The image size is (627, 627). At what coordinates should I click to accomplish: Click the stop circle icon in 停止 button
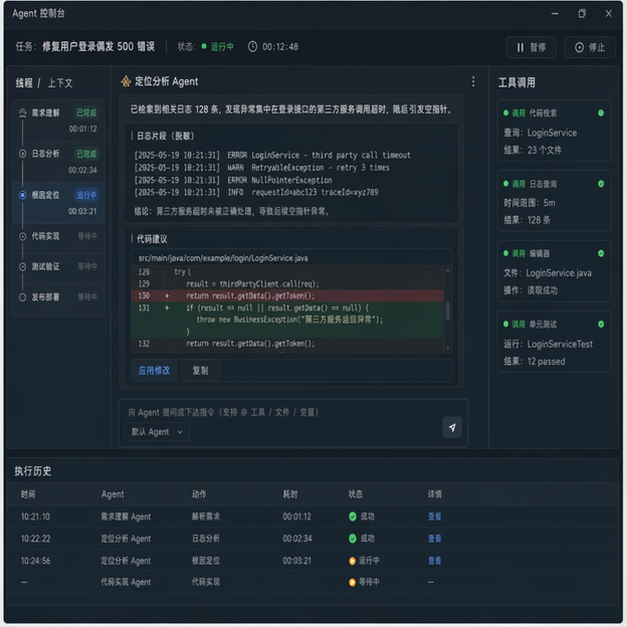[x=579, y=48]
